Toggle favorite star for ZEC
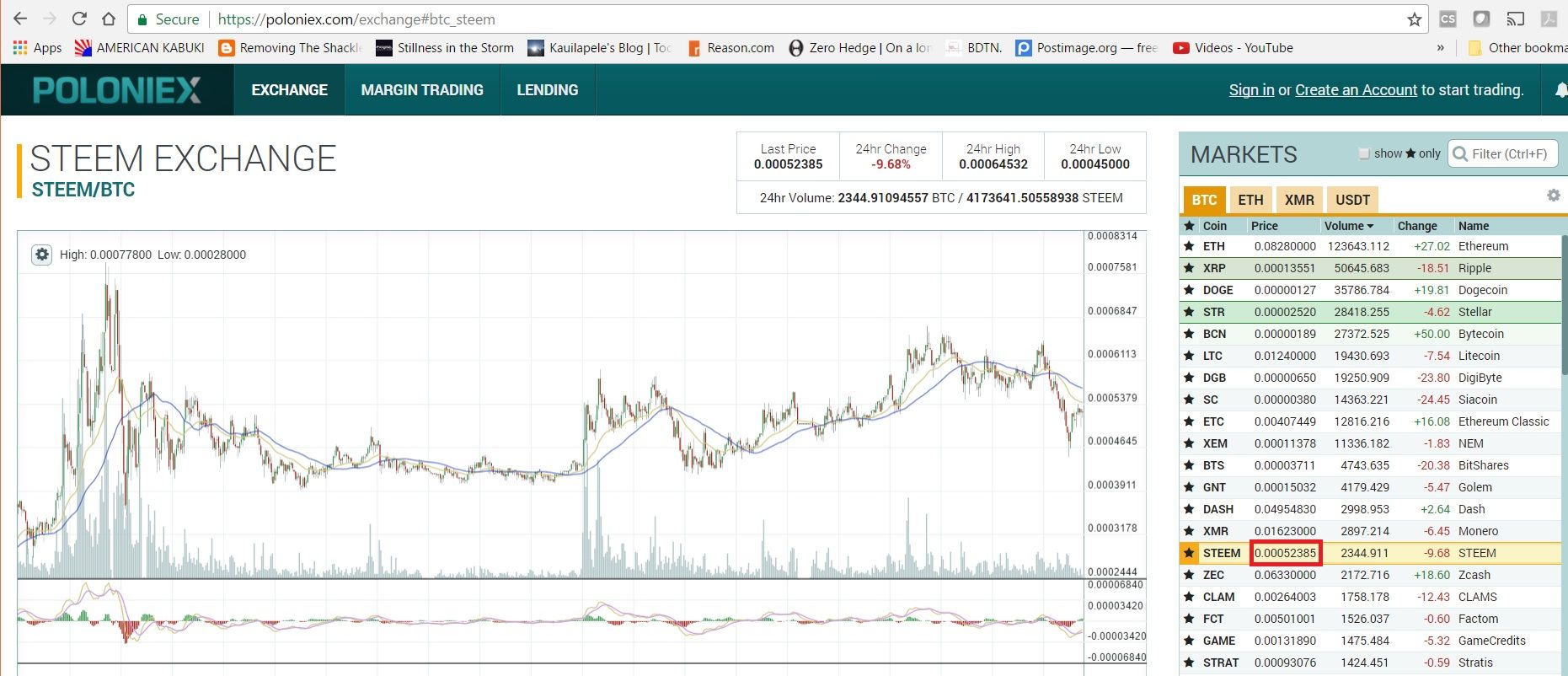Viewport: 1568px width, 676px height. tap(1189, 575)
